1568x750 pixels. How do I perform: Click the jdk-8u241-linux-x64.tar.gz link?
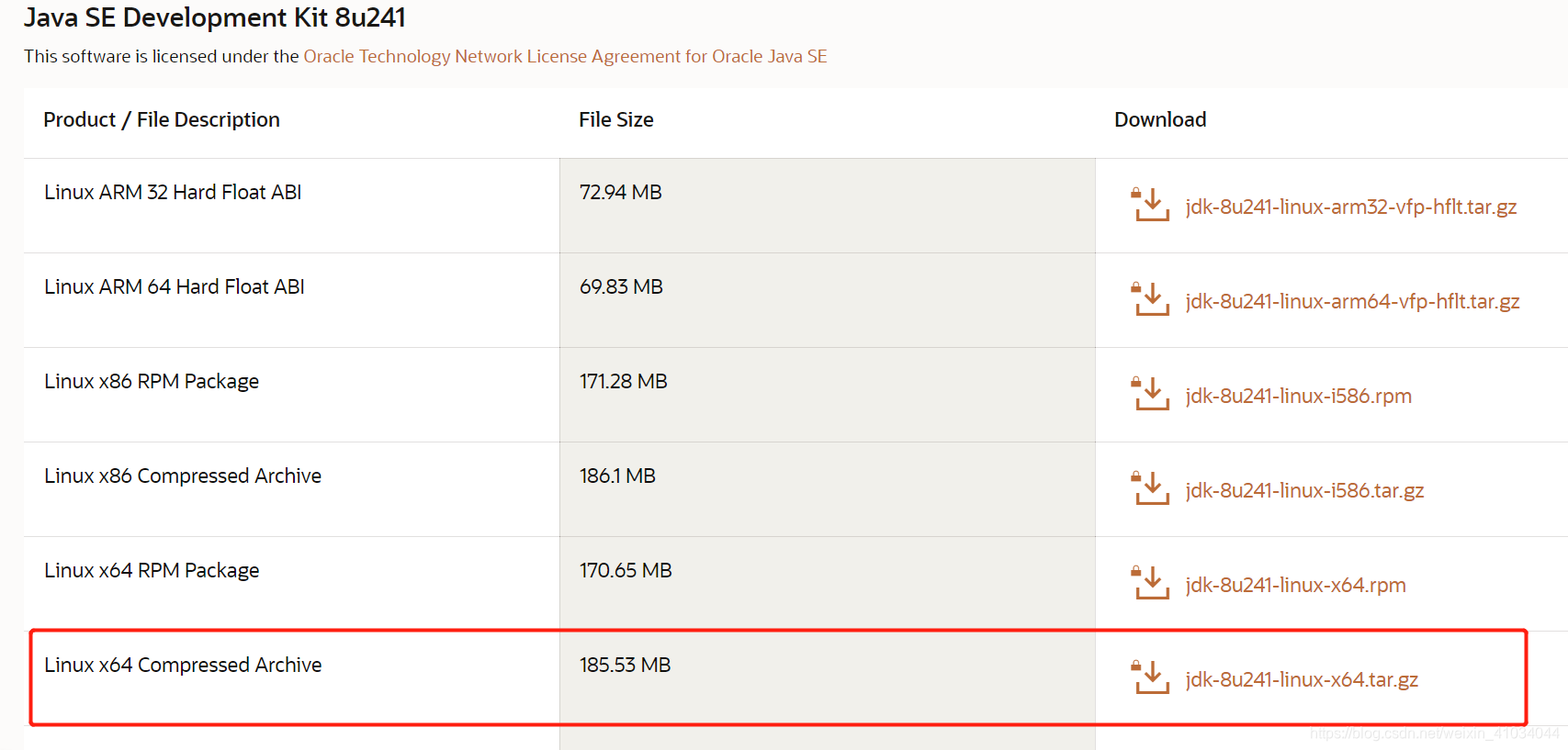pyautogui.click(x=1302, y=680)
